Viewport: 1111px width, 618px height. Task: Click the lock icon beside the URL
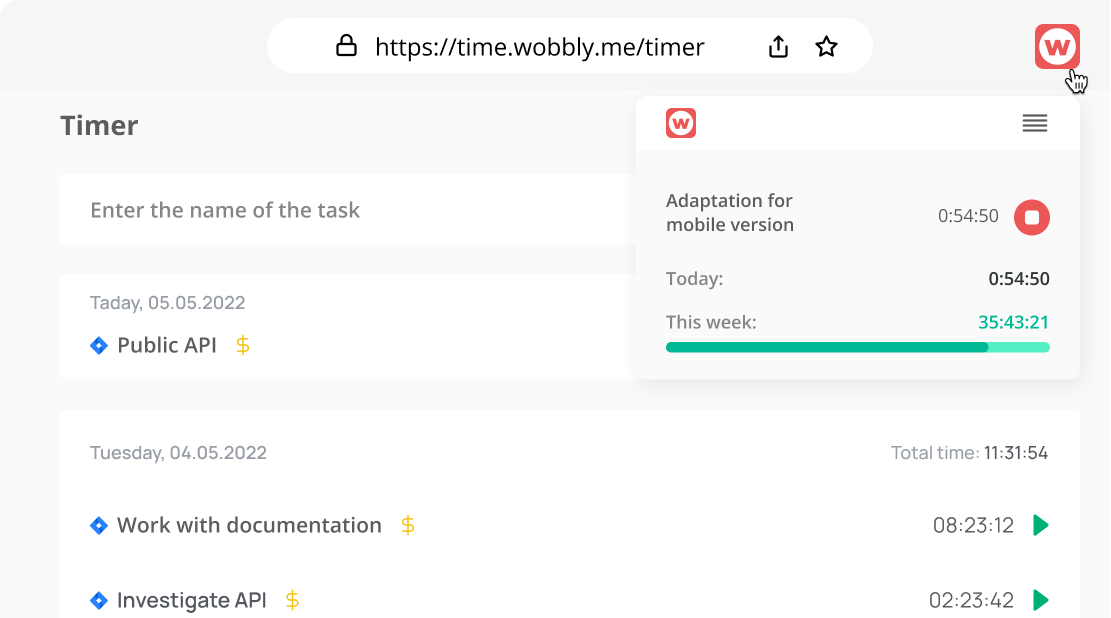346,46
